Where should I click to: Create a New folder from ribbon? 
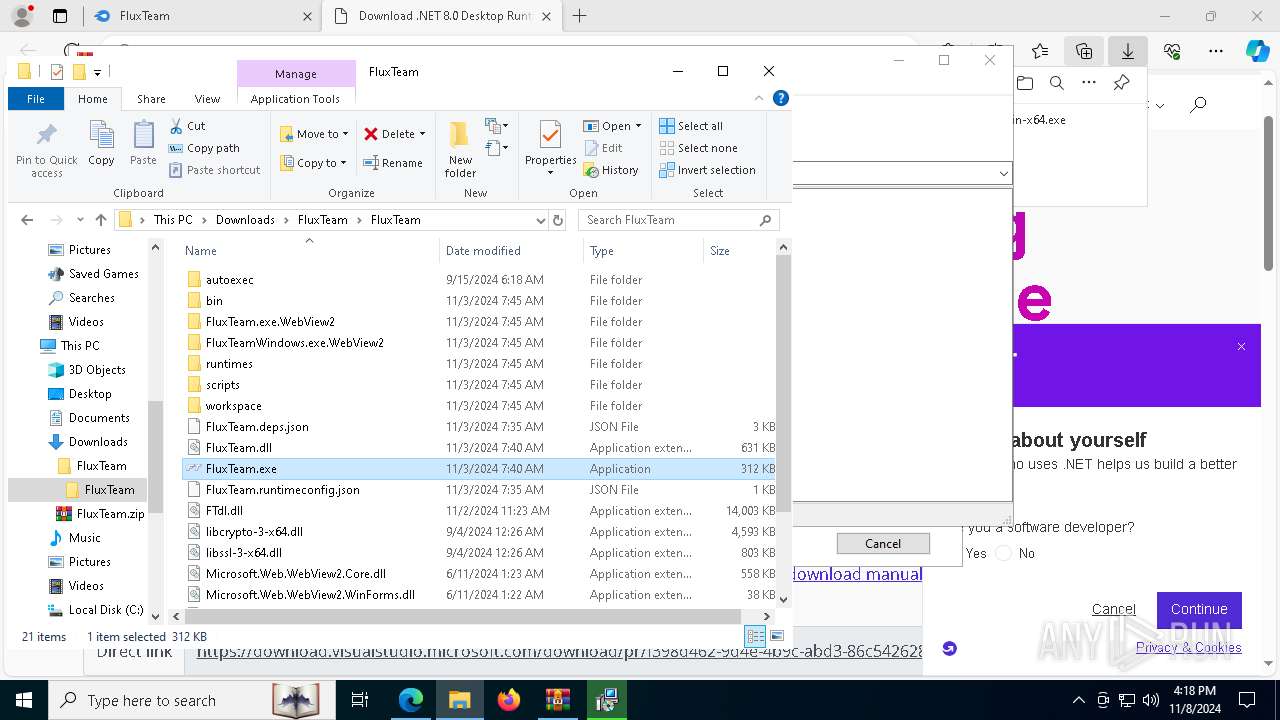(x=460, y=149)
